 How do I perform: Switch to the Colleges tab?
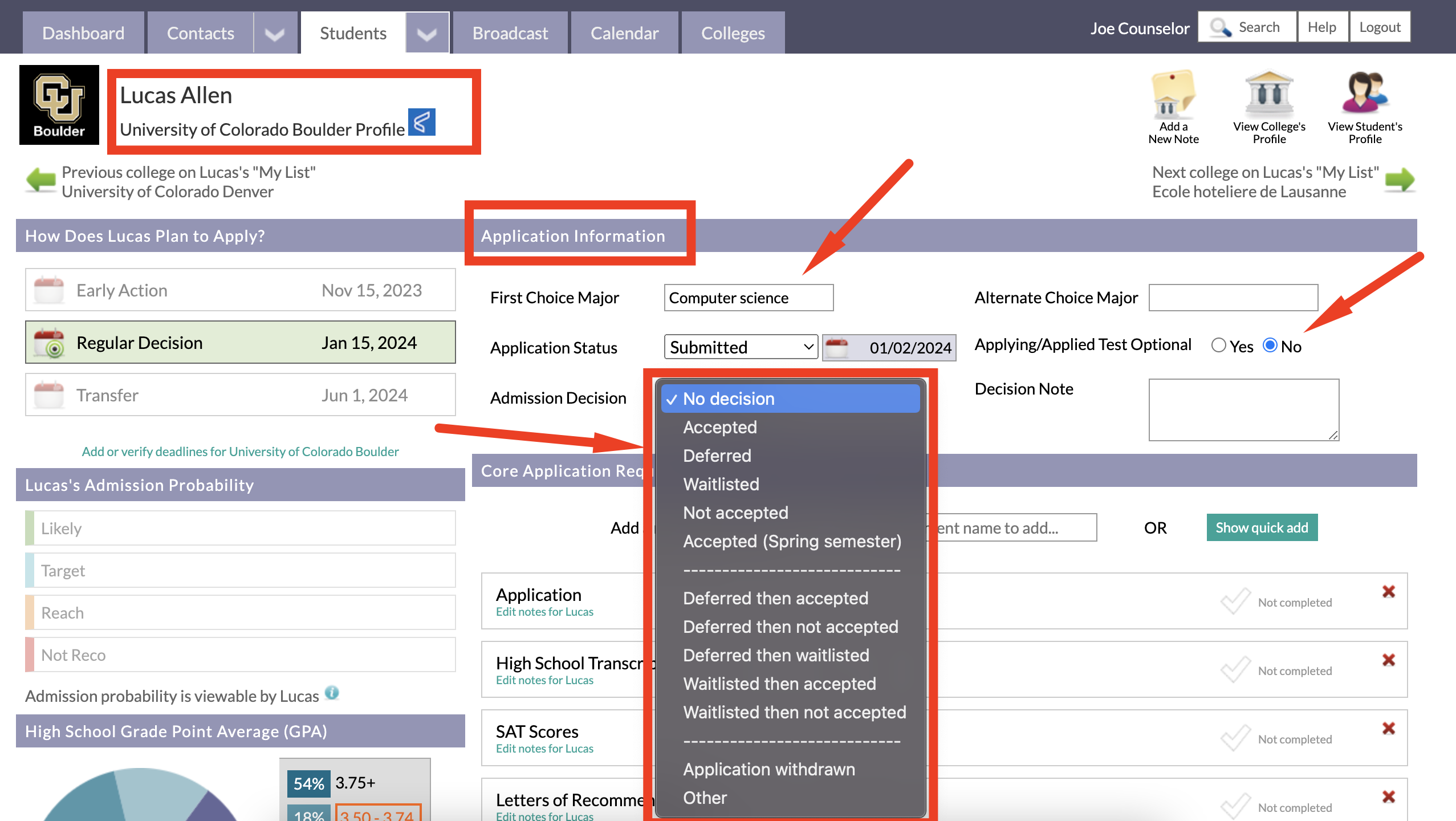click(733, 33)
